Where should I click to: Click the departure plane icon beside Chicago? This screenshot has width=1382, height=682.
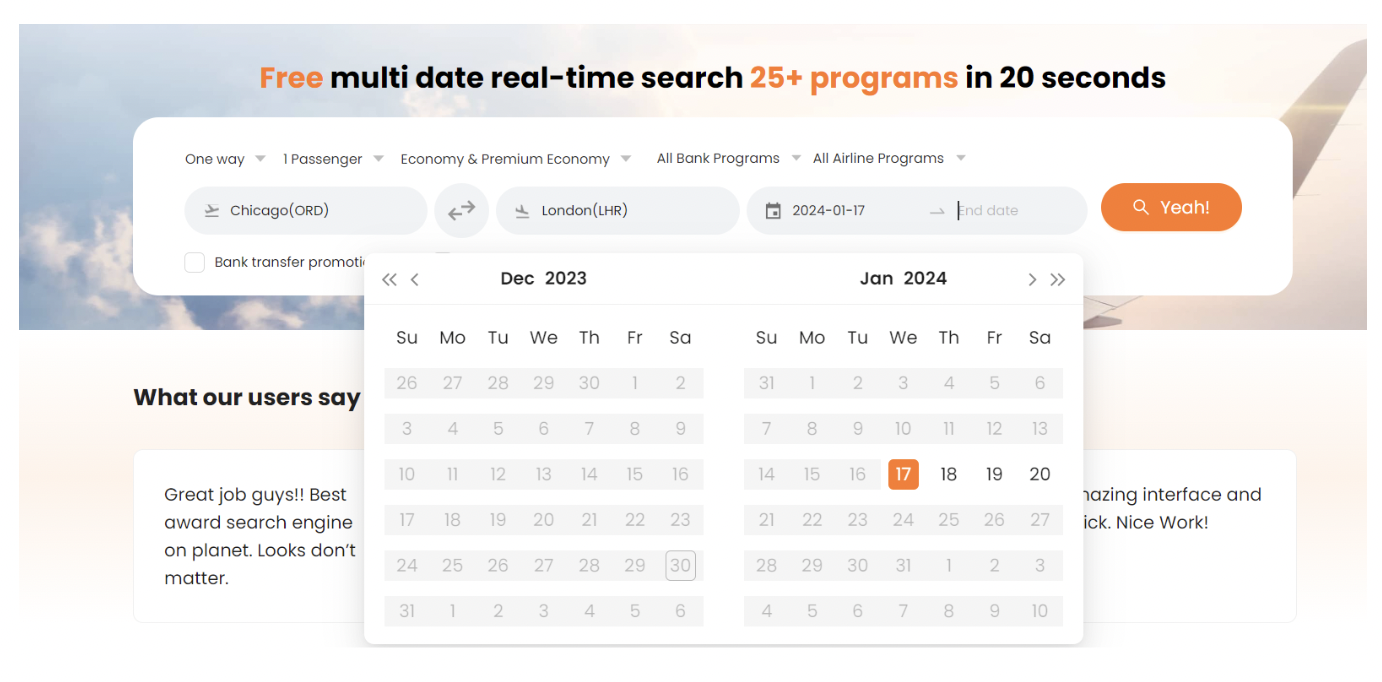(x=212, y=211)
